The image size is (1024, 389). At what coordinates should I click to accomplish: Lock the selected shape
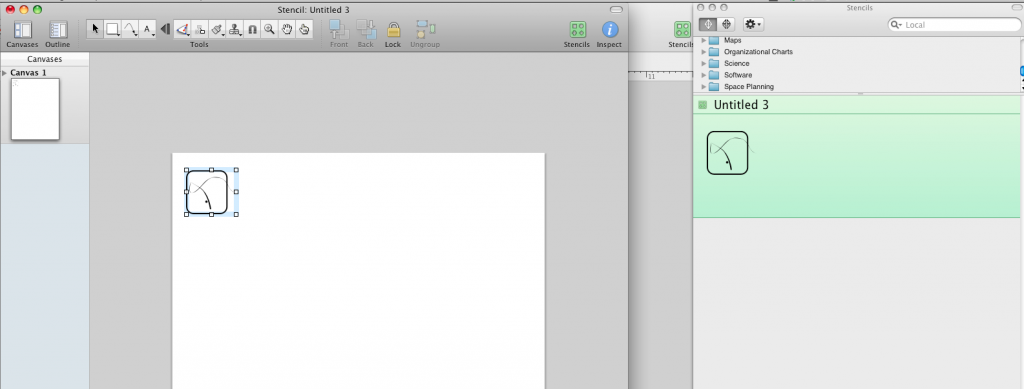392,34
